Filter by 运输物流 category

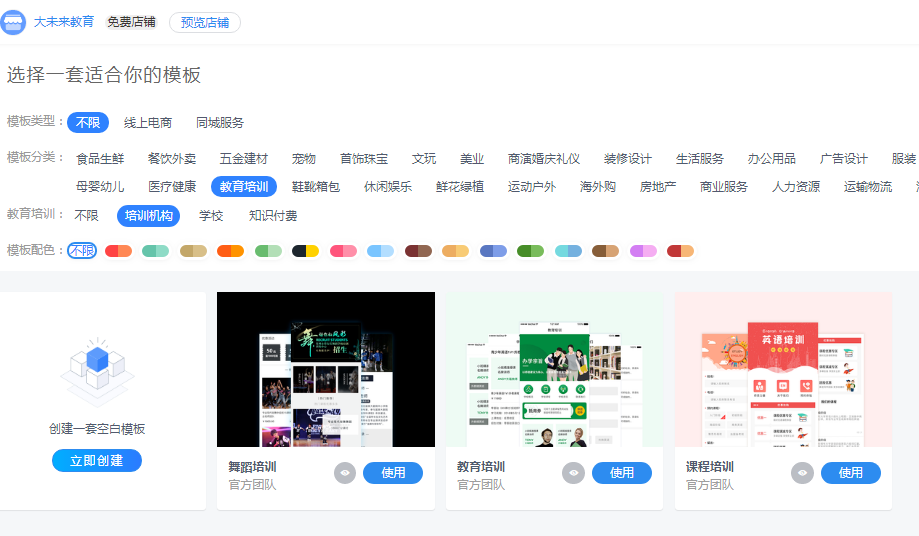868,186
